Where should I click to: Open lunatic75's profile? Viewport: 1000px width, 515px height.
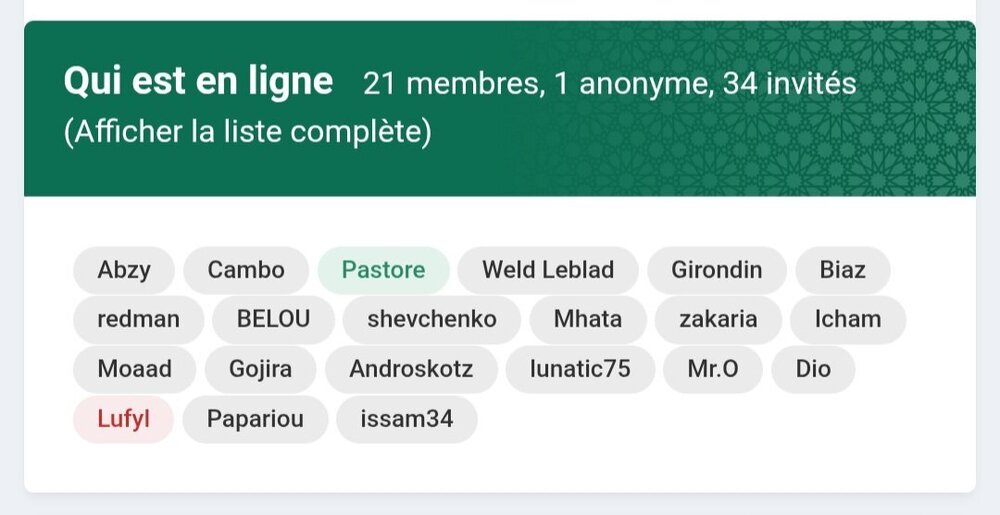tap(580, 369)
